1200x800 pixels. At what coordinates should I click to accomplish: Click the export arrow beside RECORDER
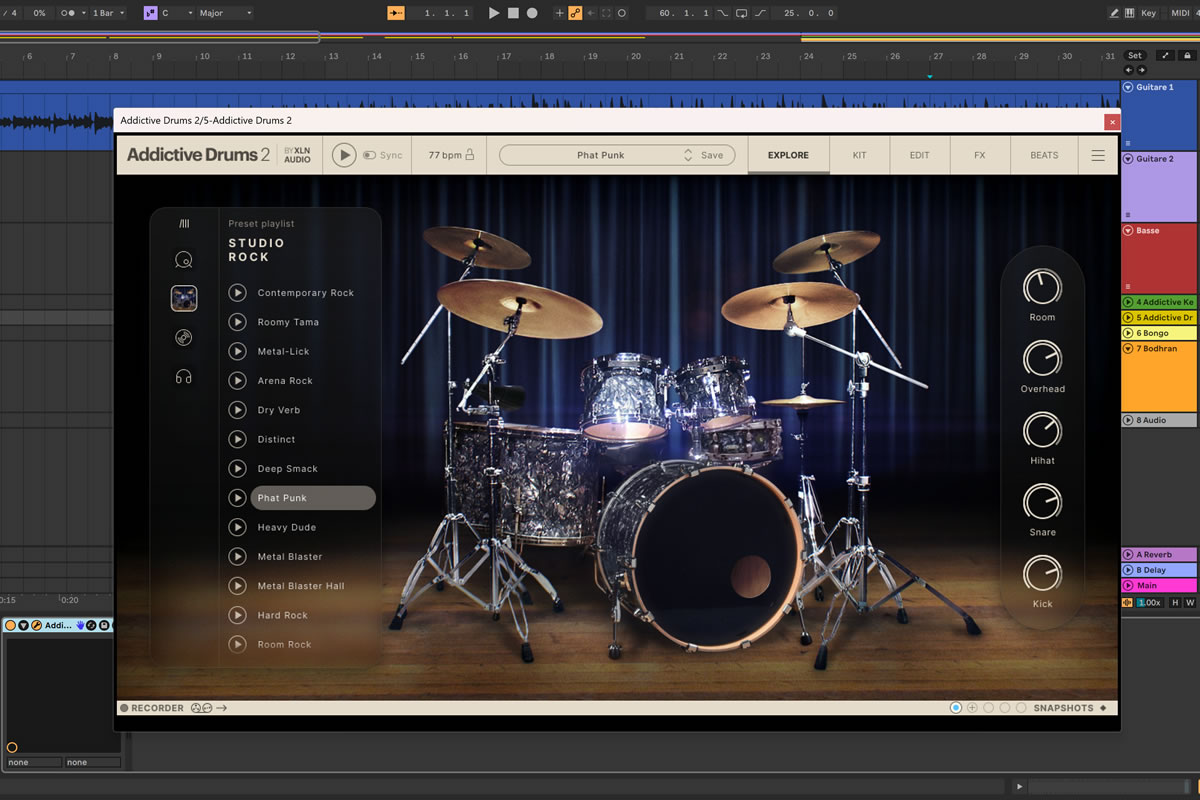click(221, 708)
